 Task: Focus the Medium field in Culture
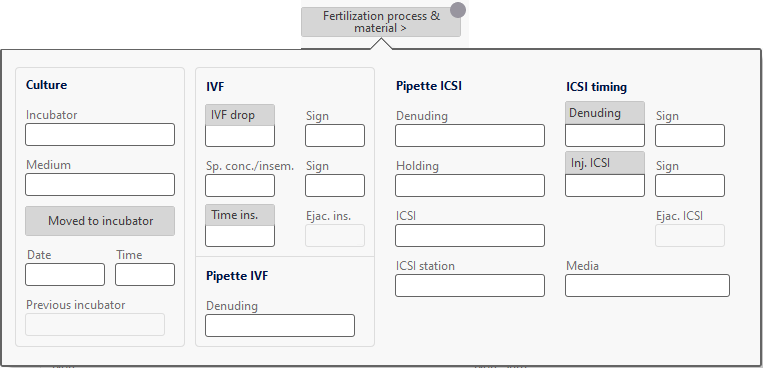(100, 184)
